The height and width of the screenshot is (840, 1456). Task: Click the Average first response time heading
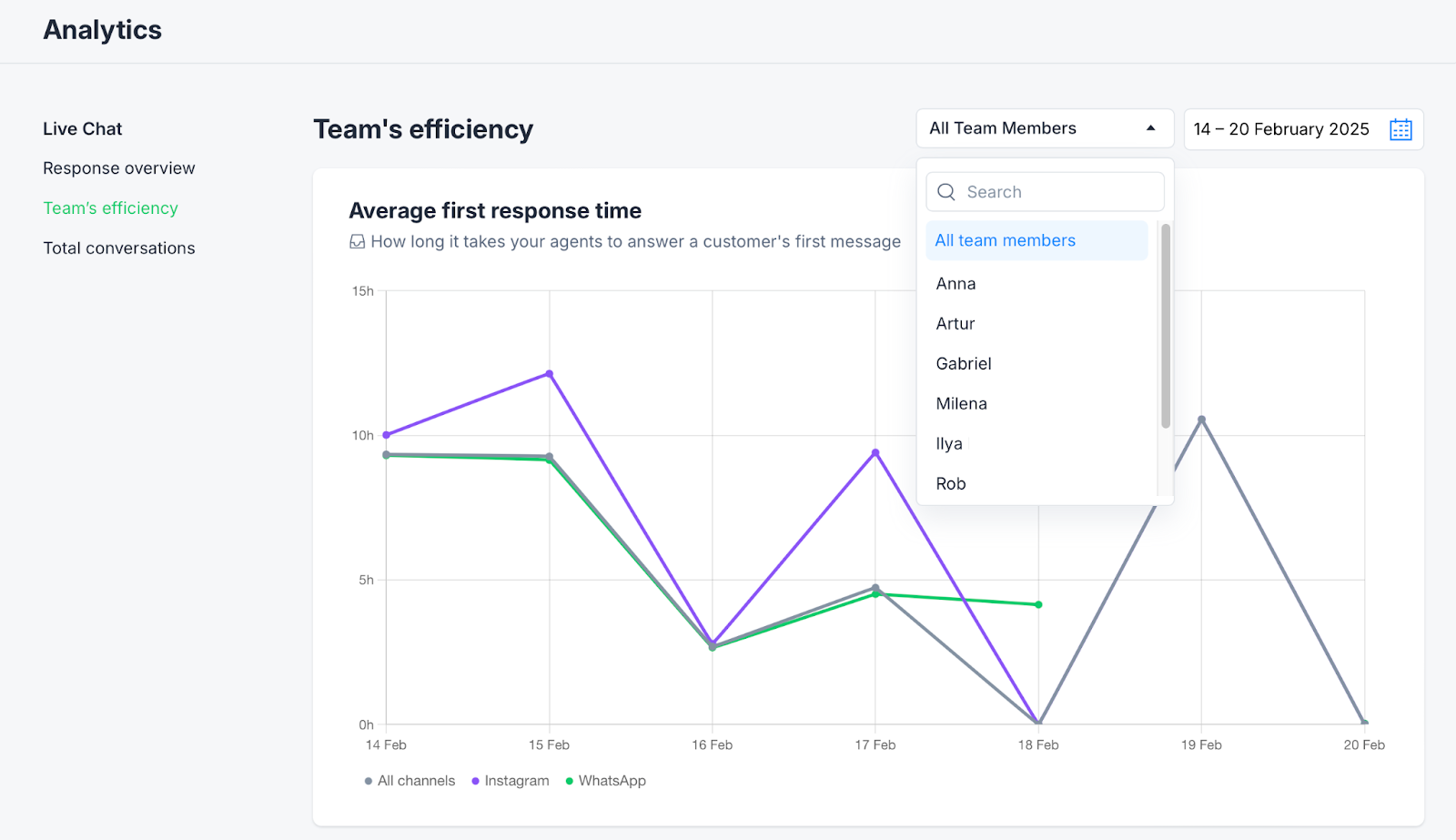496,211
